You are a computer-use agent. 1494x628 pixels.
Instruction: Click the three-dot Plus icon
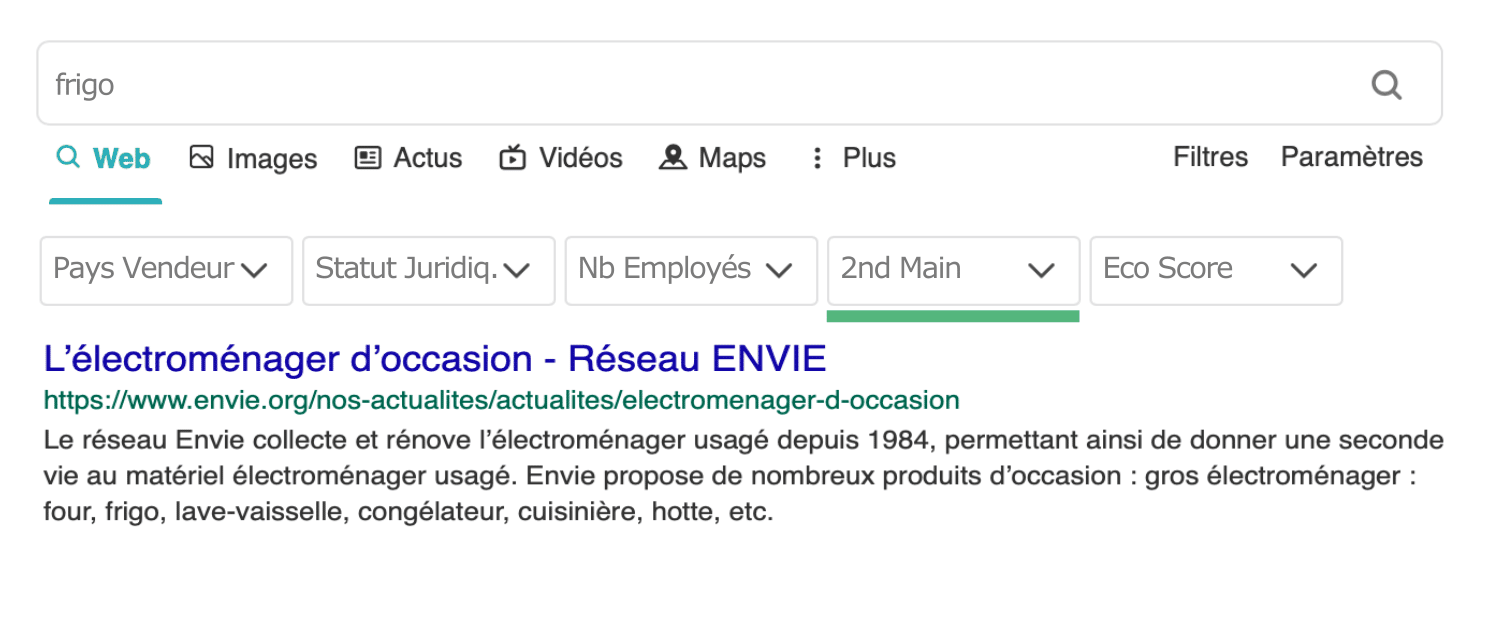pos(817,157)
